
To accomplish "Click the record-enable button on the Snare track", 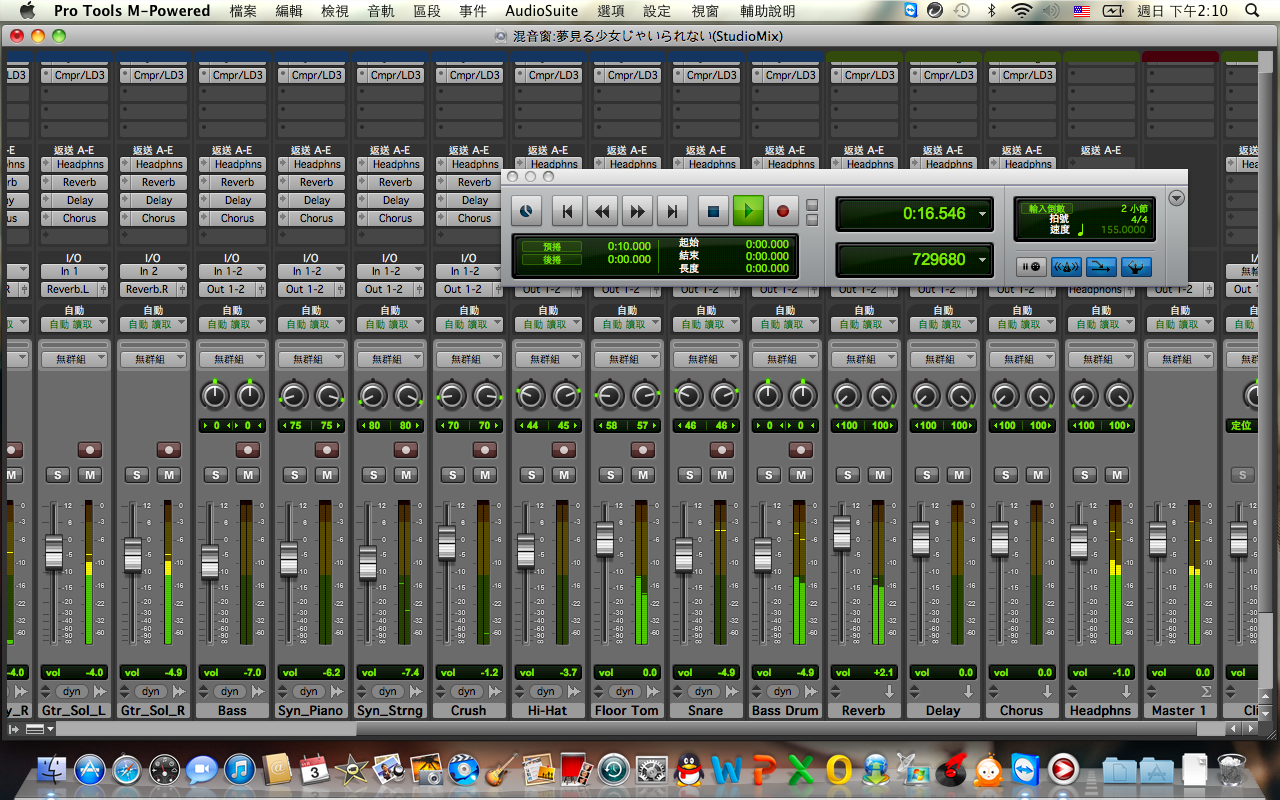I will 721,450.
